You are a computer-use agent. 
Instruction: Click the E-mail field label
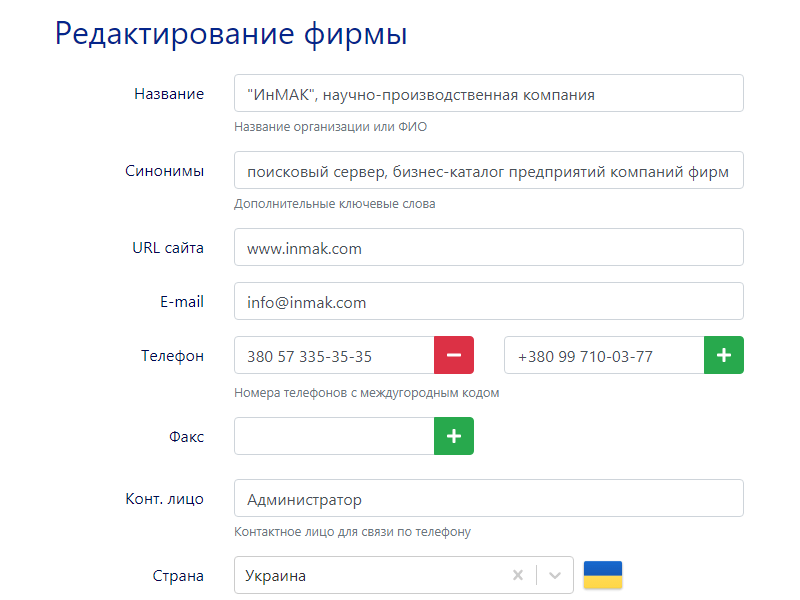click(x=180, y=301)
